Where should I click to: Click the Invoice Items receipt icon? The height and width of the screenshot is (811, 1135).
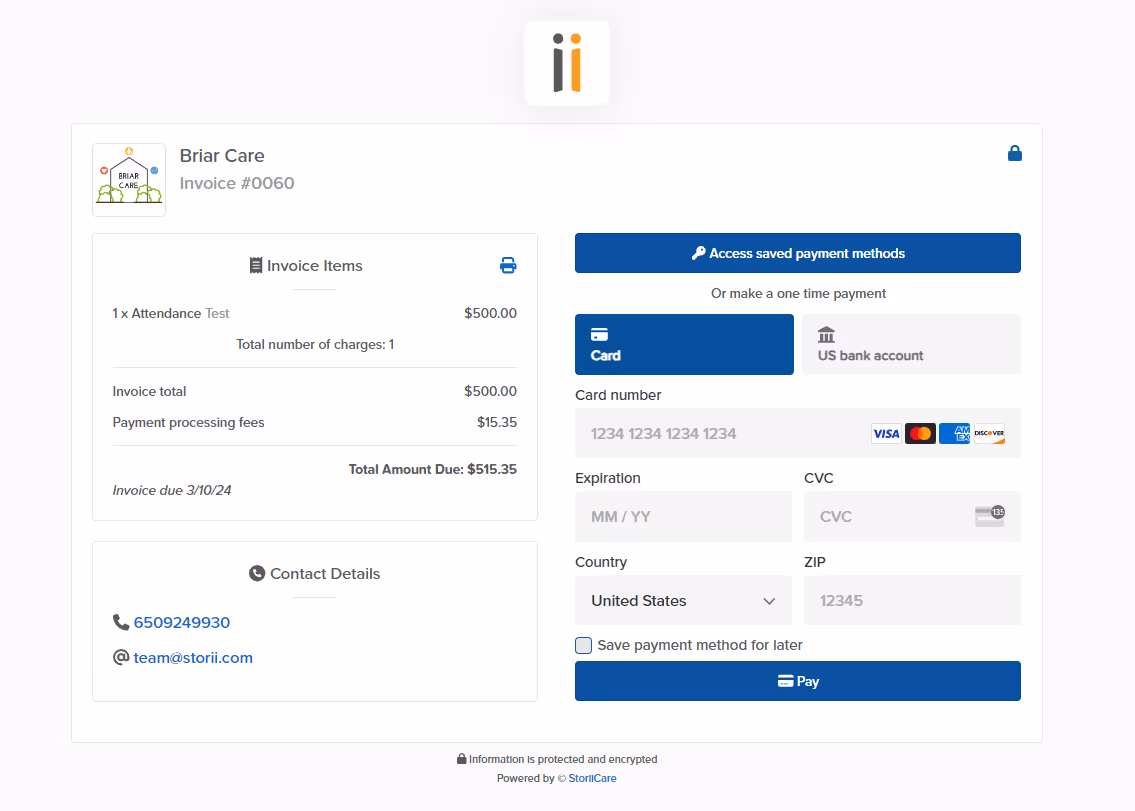(256, 266)
